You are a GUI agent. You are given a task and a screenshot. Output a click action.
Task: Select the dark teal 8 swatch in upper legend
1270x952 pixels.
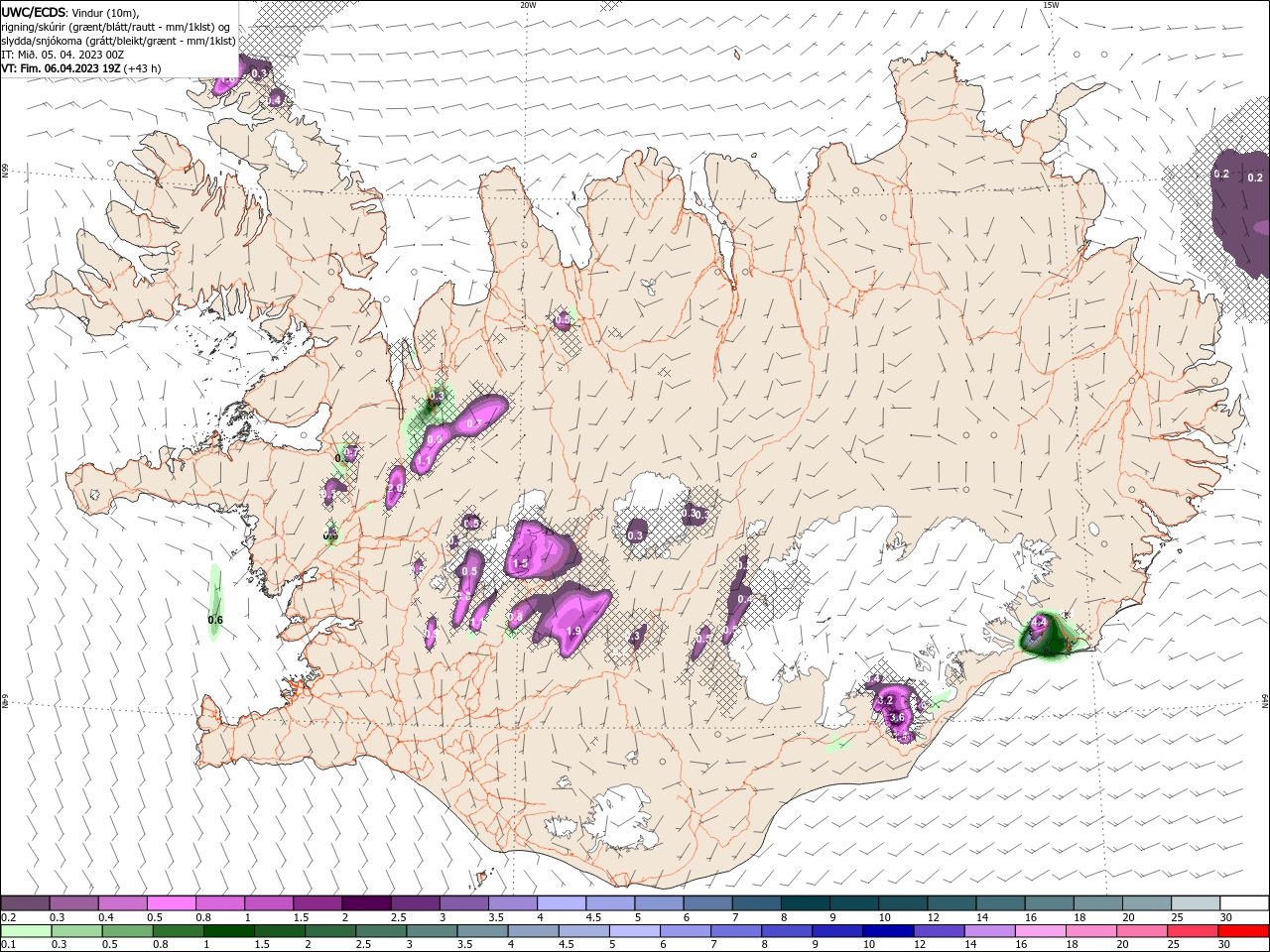click(805, 903)
